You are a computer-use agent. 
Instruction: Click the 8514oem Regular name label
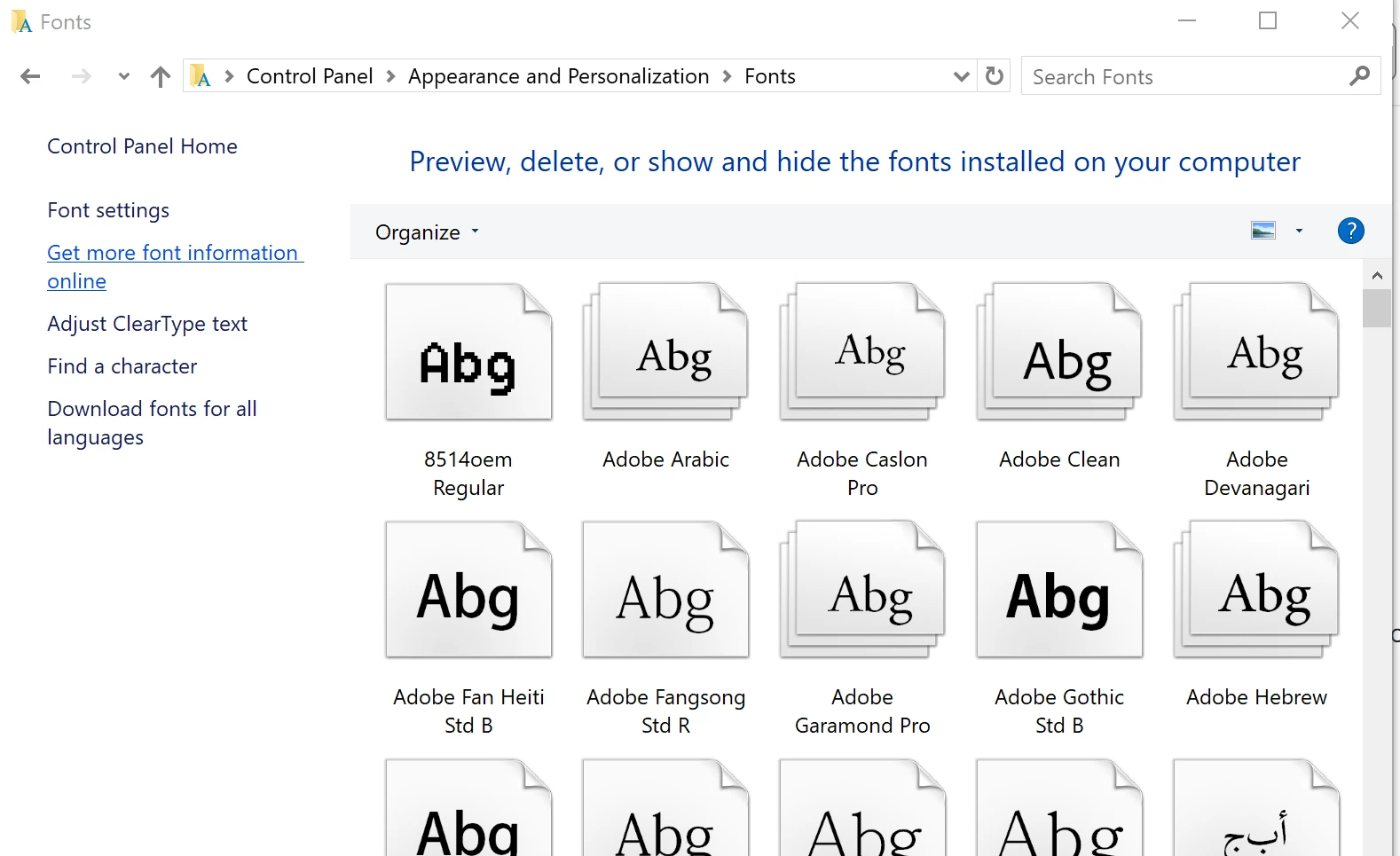point(468,474)
